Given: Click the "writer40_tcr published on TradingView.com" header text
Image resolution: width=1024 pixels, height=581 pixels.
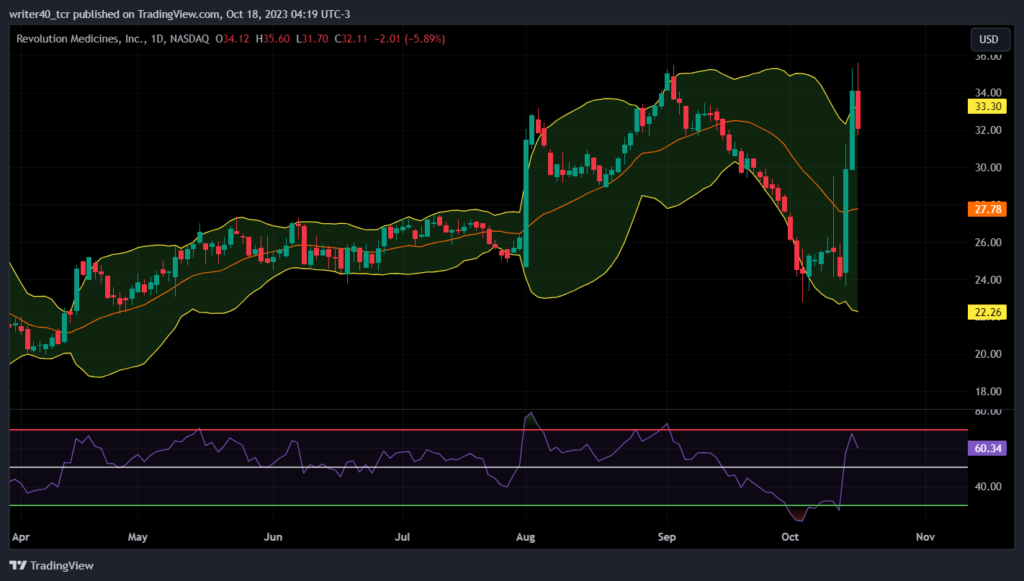Looking at the screenshot, I should coord(115,14).
